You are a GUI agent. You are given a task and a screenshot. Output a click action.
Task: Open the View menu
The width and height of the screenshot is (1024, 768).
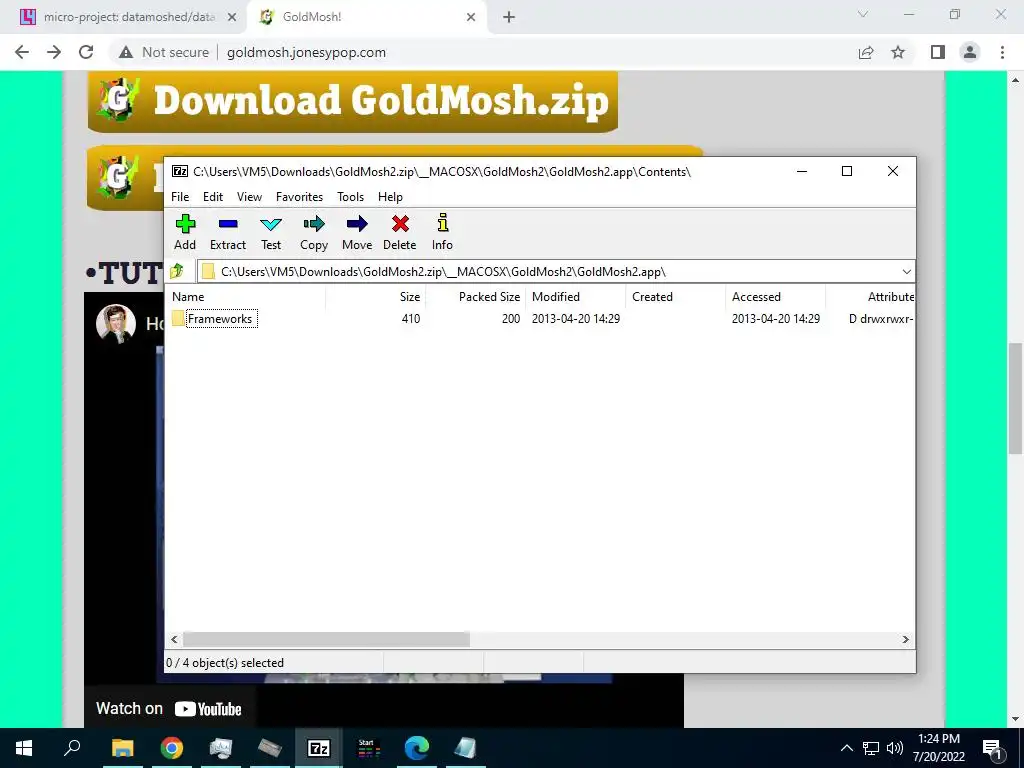click(249, 197)
